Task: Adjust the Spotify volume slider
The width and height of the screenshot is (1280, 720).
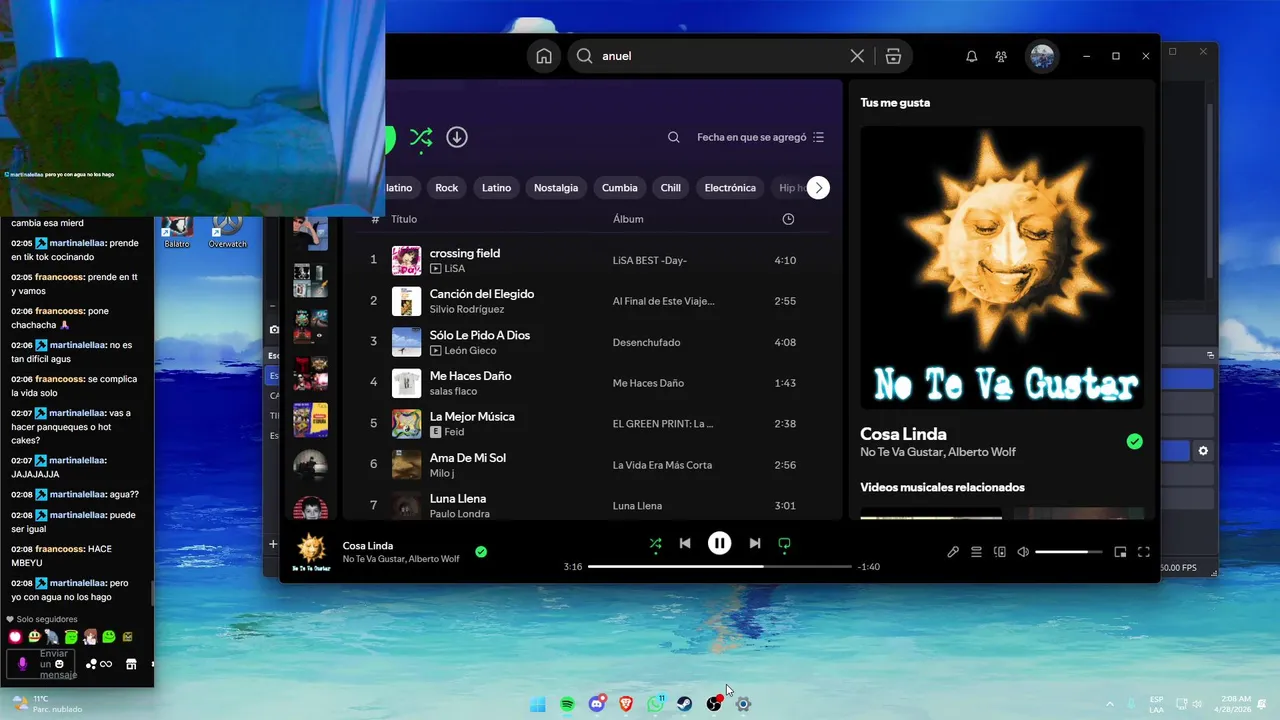Action: coord(1068,552)
